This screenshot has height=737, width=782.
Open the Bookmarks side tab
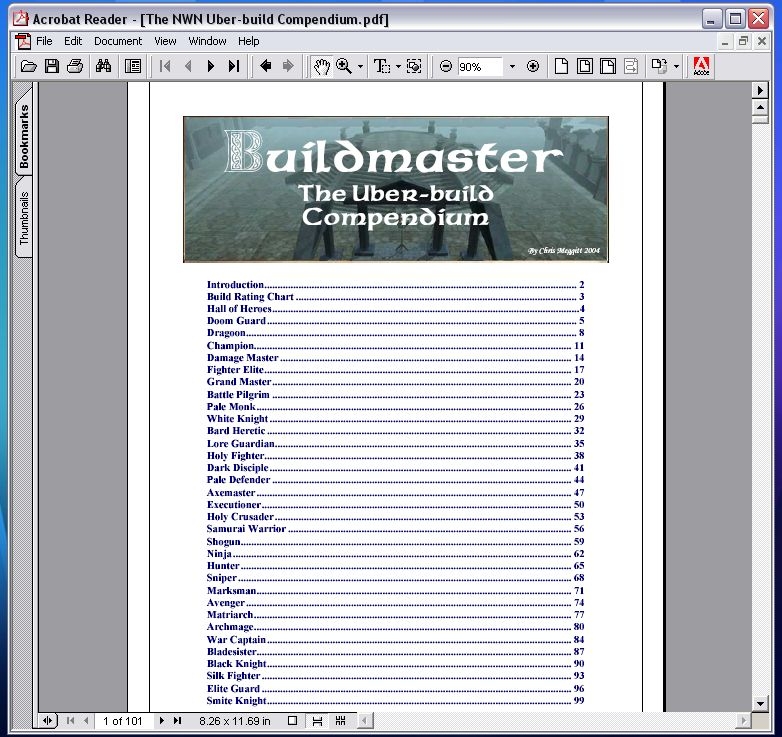coord(24,136)
